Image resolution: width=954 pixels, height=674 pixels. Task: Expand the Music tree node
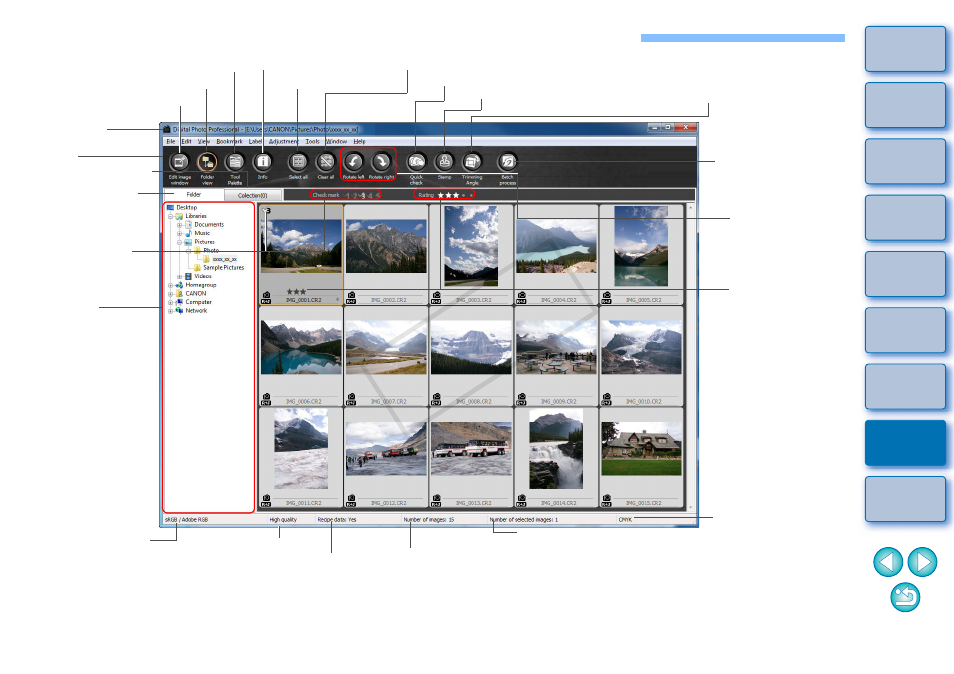179,233
